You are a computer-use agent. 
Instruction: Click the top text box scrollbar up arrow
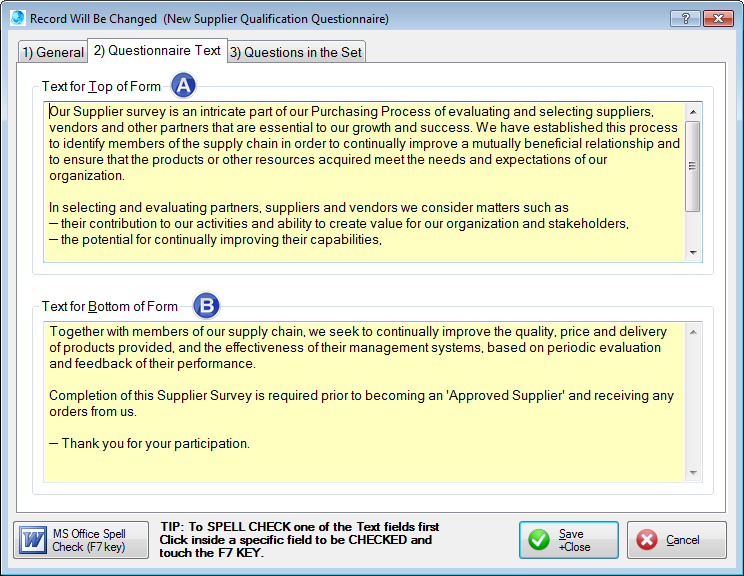click(x=693, y=110)
